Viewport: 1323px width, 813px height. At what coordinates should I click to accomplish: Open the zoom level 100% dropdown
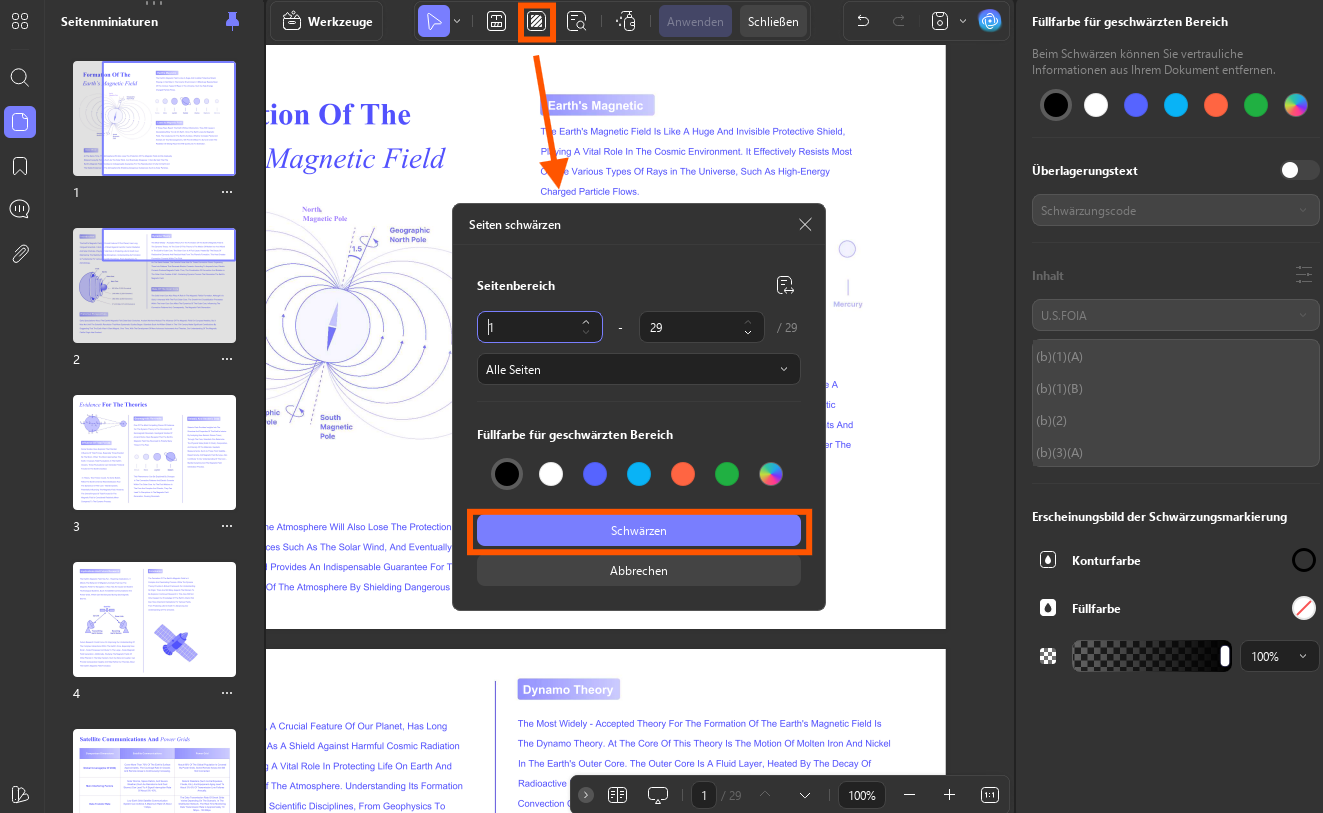click(x=861, y=795)
